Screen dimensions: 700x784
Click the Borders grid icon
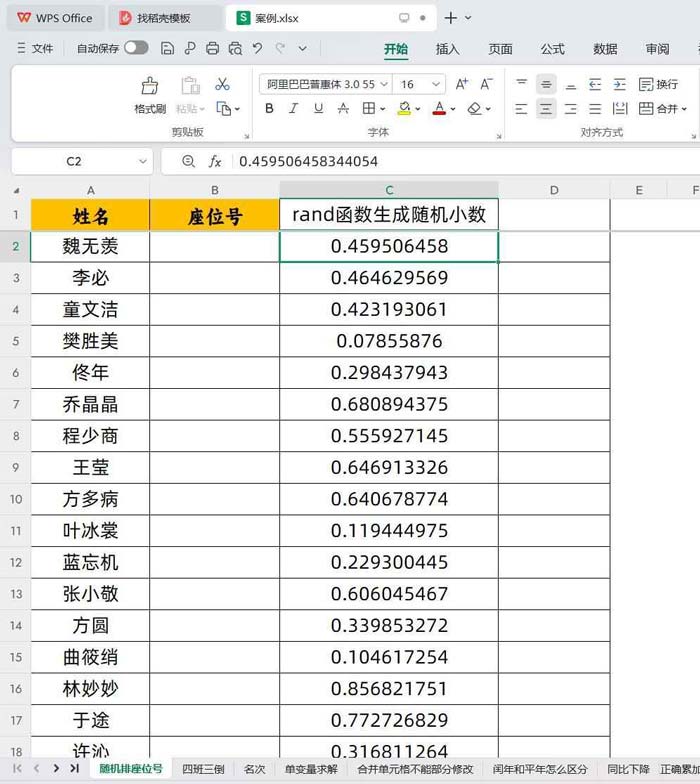point(368,108)
